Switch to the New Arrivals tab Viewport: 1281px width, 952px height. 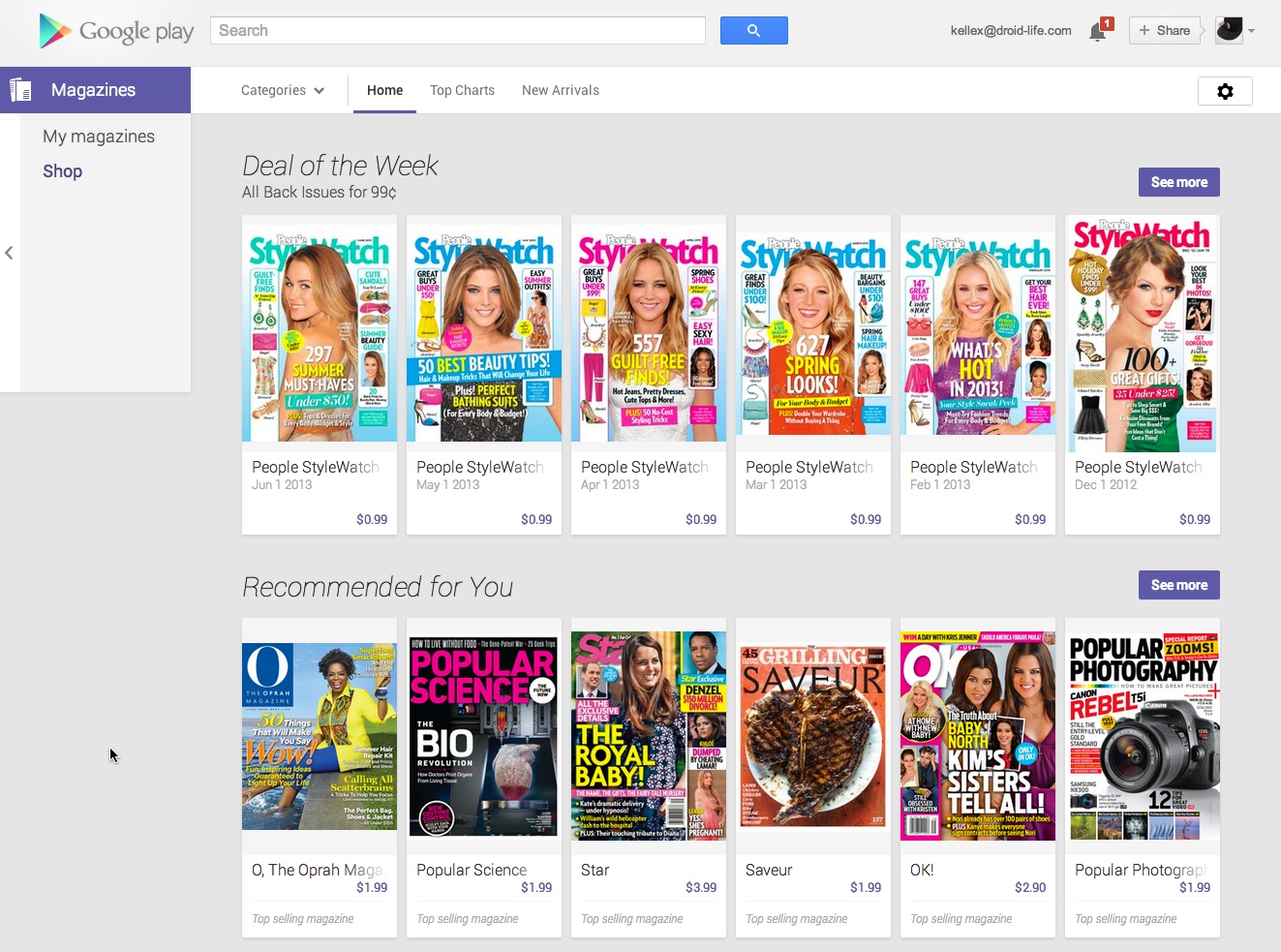click(560, 90)
